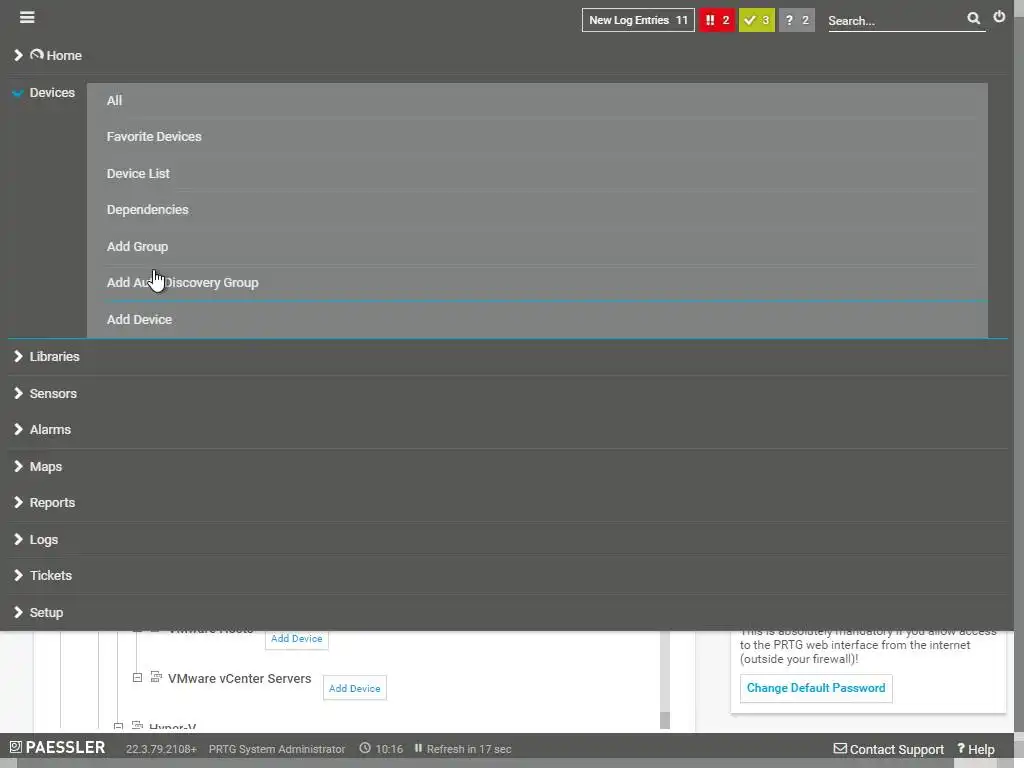Viewport: 1024px width, 768px height.
Task: Expand the Home menu chevron
Action: click(x=18, y=56)
